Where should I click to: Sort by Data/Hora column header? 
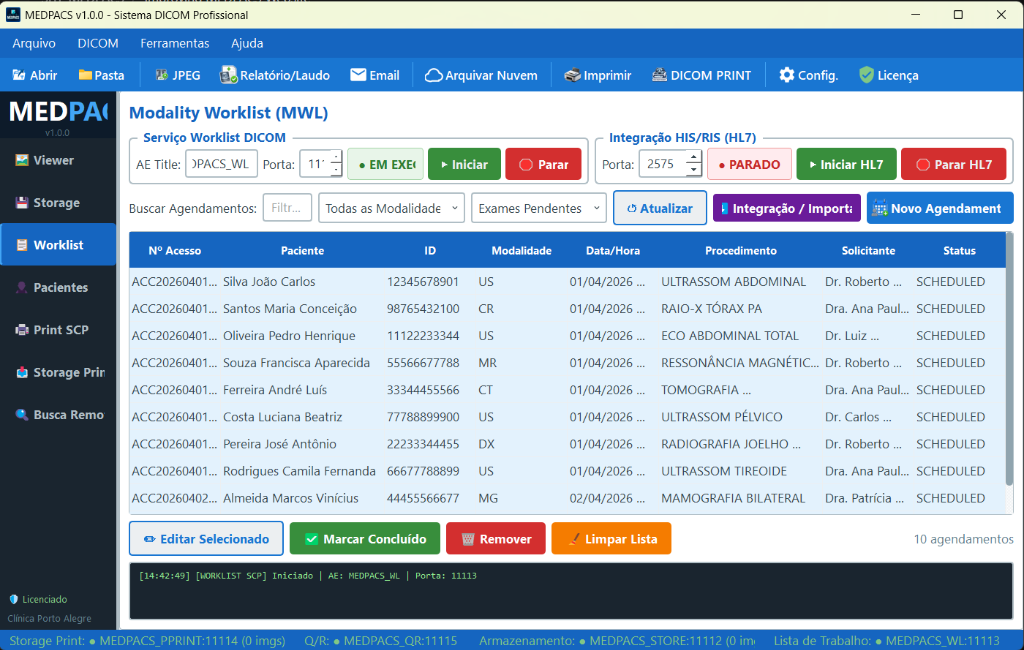(x=613, y=251)
